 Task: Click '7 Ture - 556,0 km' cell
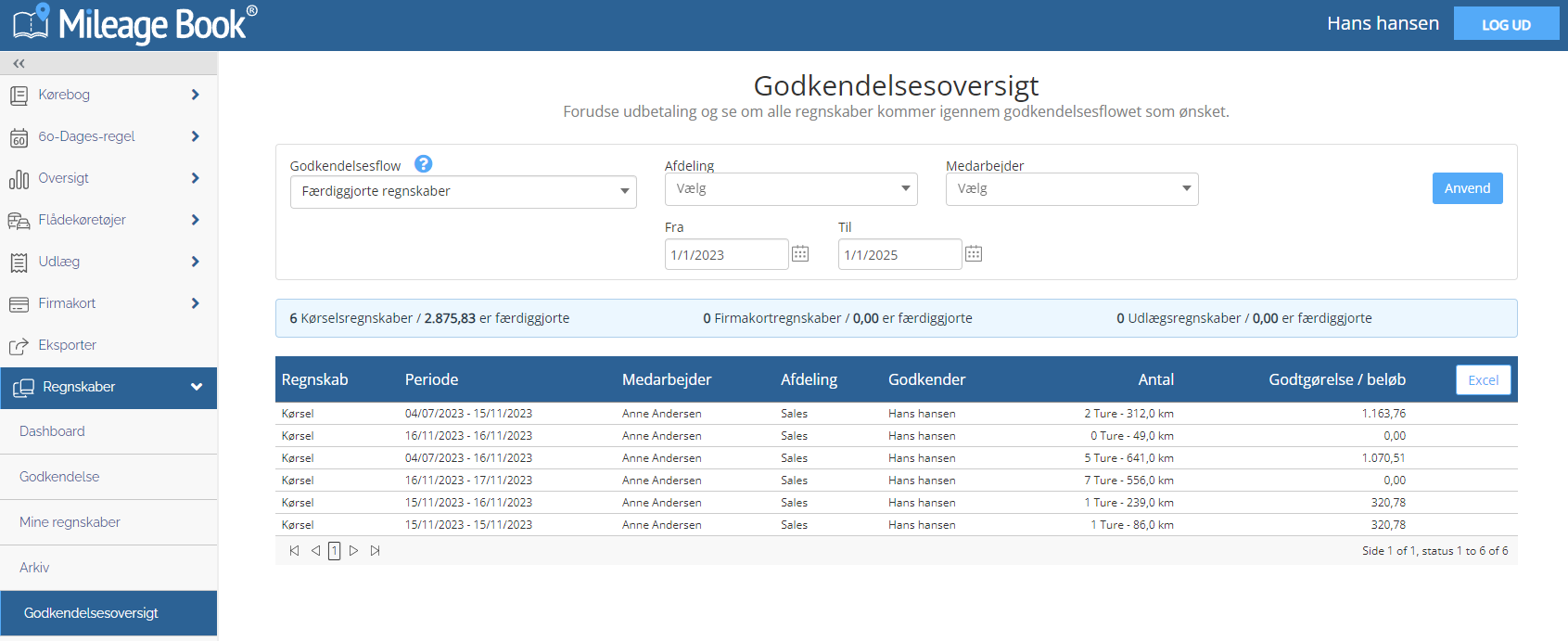(1128, 481)
